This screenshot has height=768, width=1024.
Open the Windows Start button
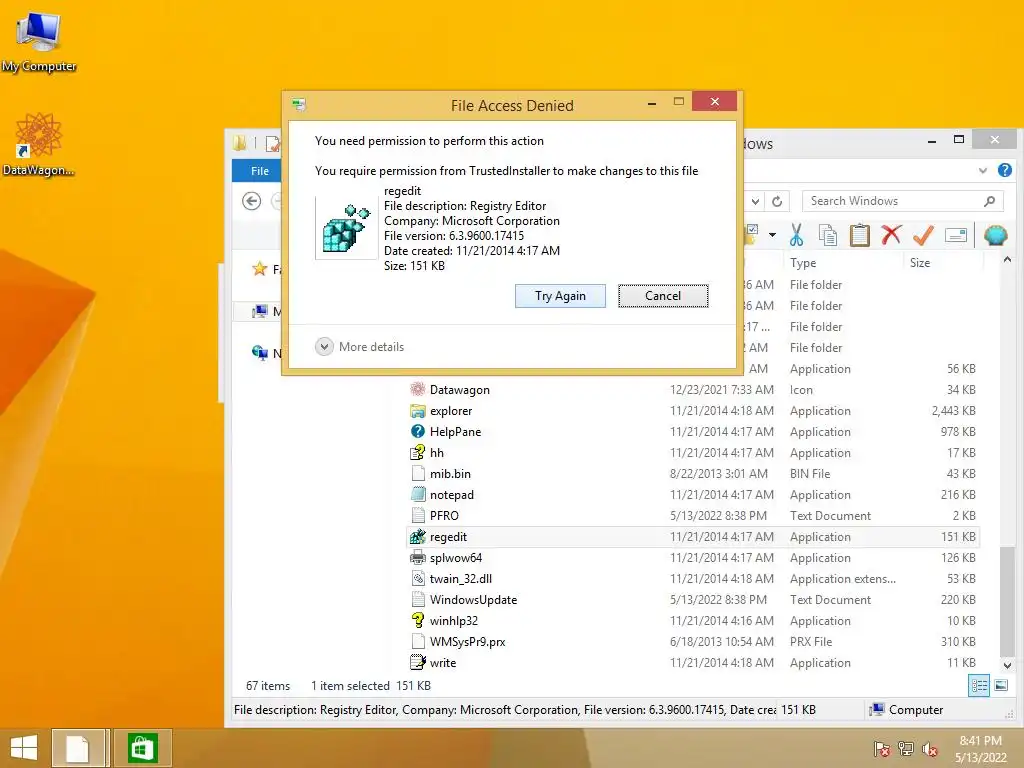(24, 748)
